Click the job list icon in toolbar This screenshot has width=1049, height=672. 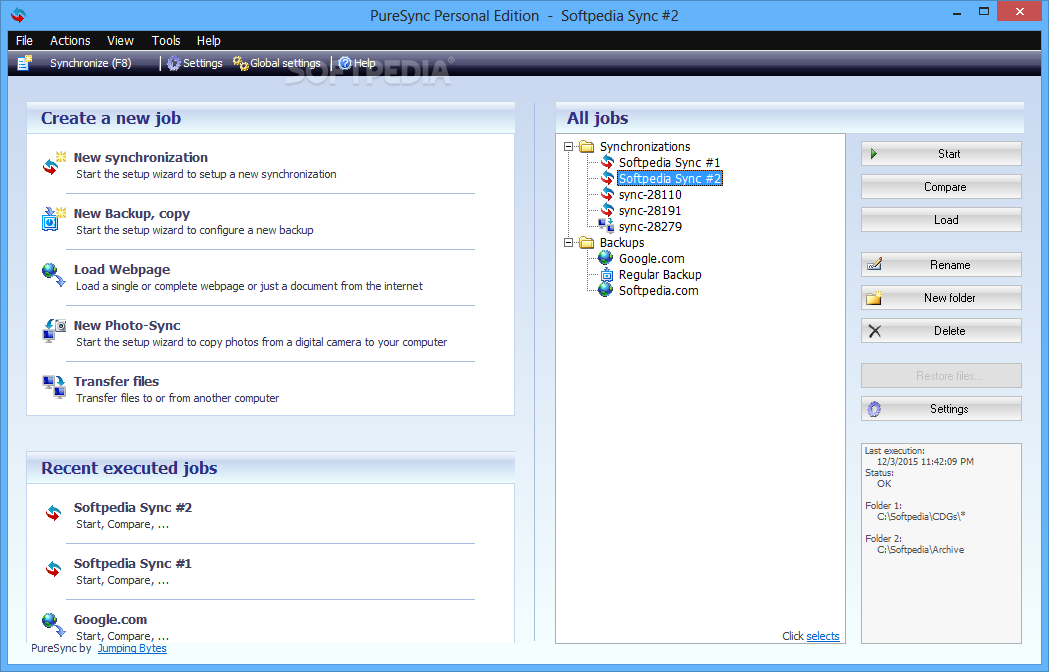coord(25,63)
